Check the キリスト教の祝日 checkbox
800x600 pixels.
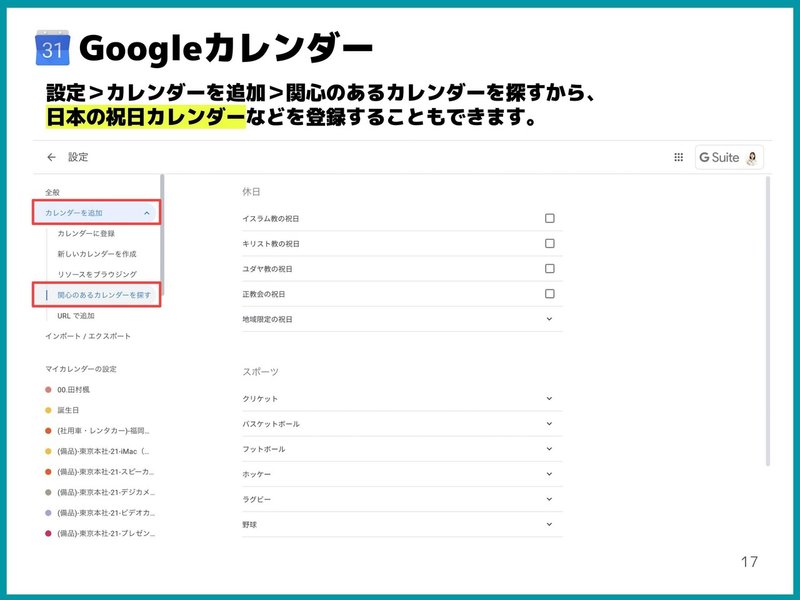549,243
